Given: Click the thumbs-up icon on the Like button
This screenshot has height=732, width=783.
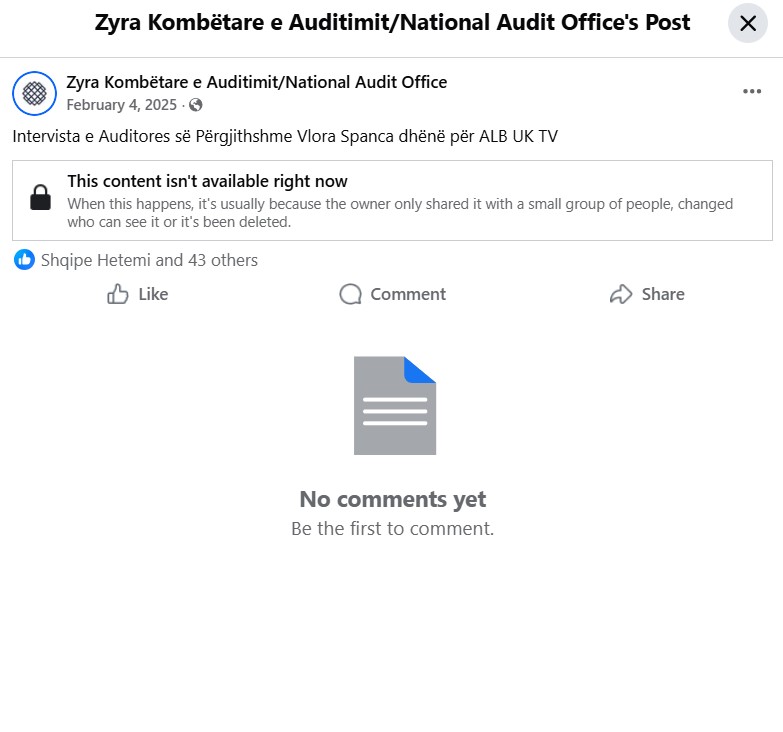Looking at the screenshot, I should point(118,294).
